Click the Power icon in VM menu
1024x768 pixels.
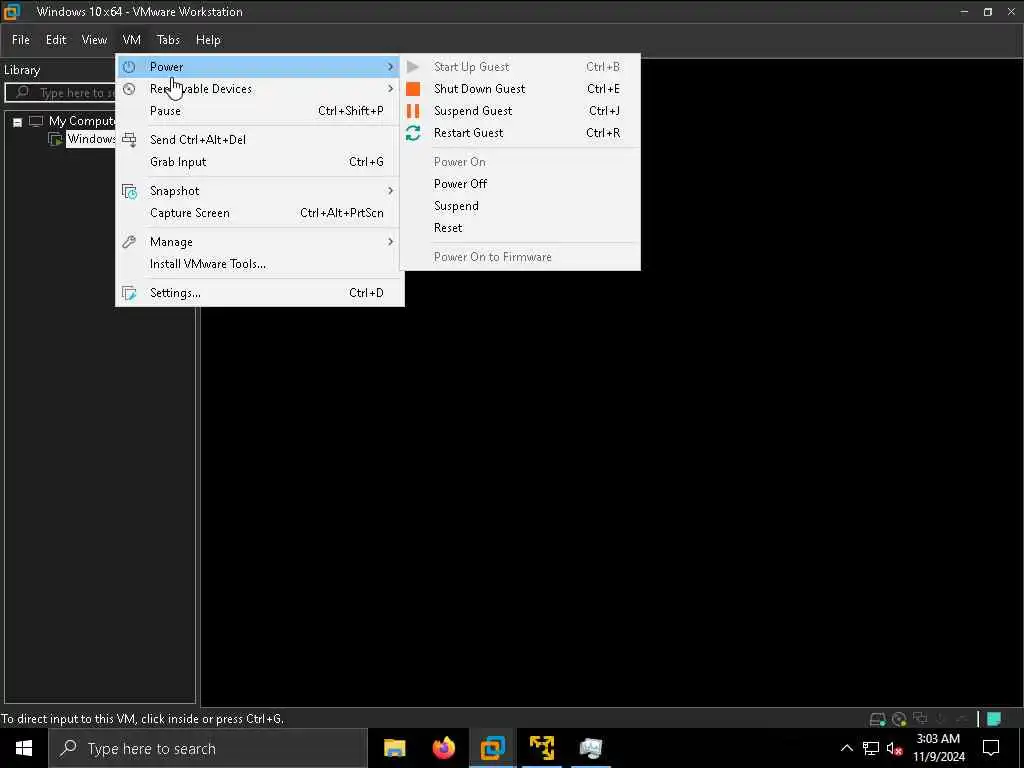(x=129, y=67)
